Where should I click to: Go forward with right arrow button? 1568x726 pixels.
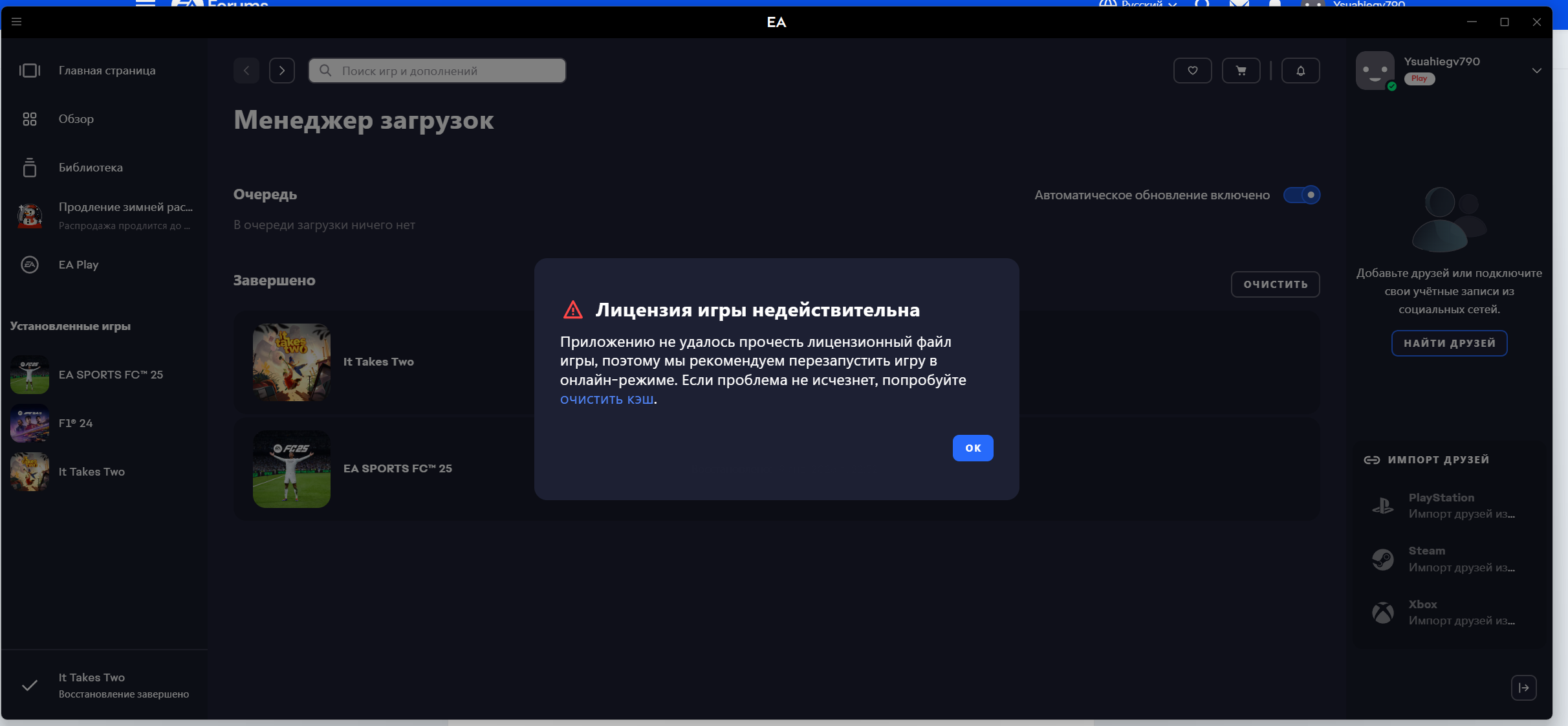coord(282,71)
